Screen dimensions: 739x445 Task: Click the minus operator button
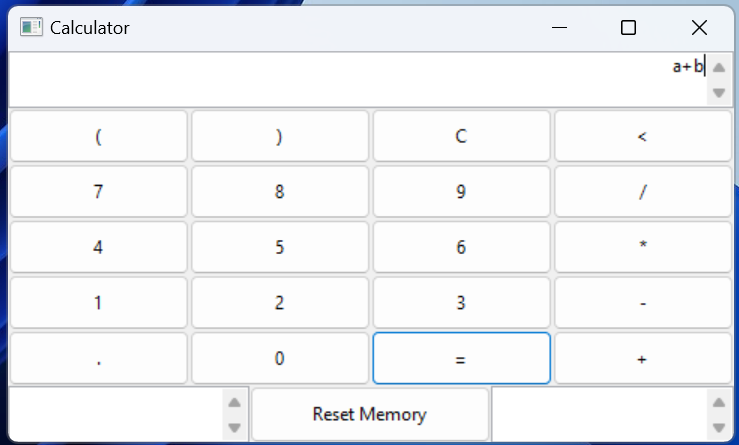click(642, 303)
